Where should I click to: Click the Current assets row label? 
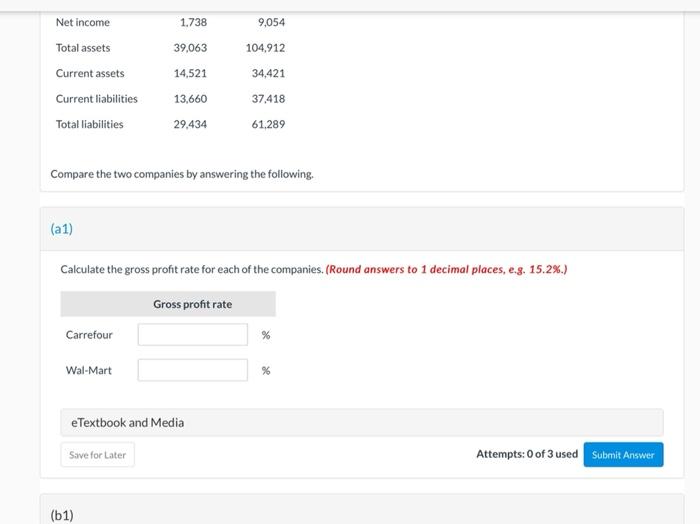pos(90,73)
